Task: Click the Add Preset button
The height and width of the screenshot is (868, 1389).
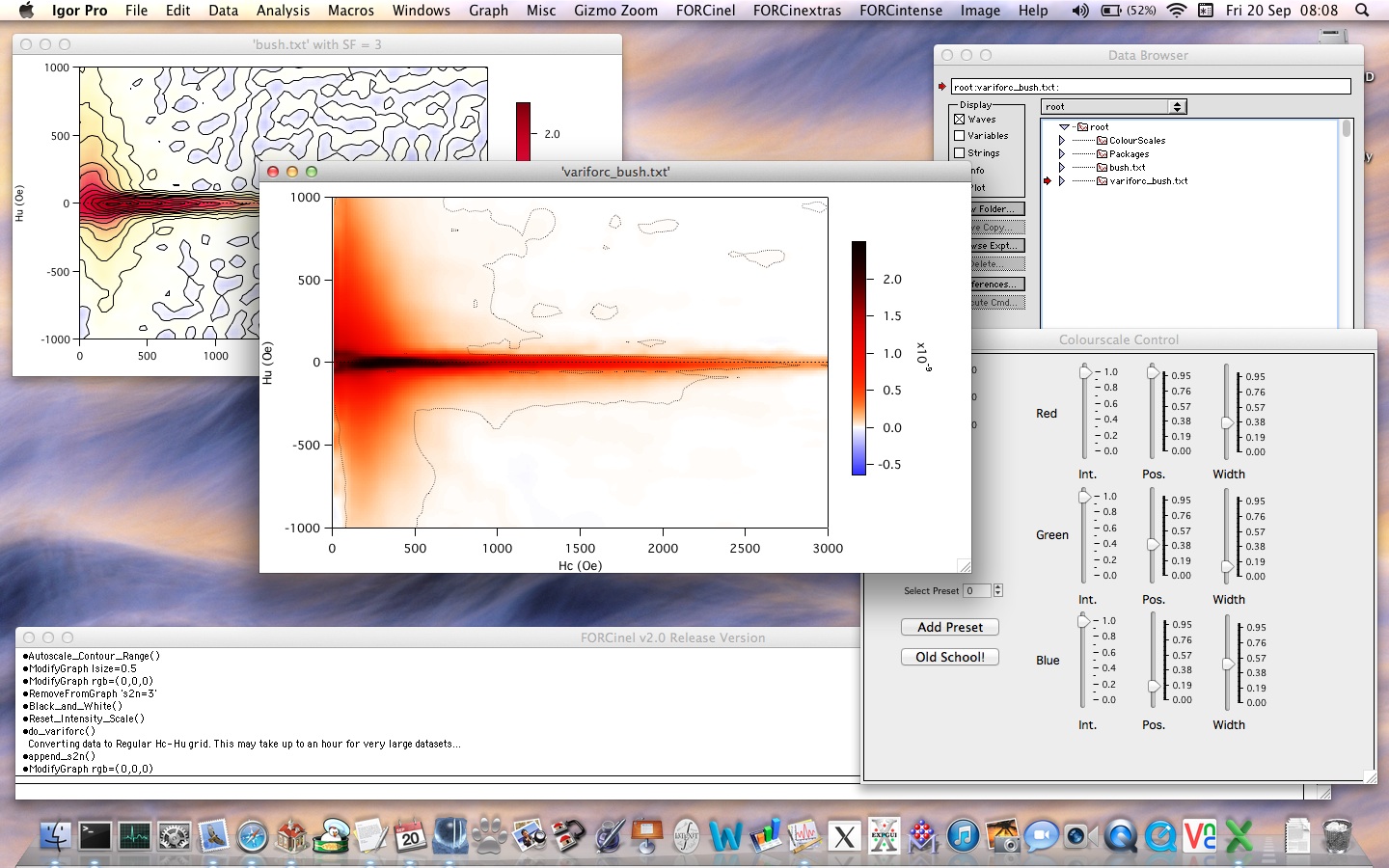Action: pos(950,627)
